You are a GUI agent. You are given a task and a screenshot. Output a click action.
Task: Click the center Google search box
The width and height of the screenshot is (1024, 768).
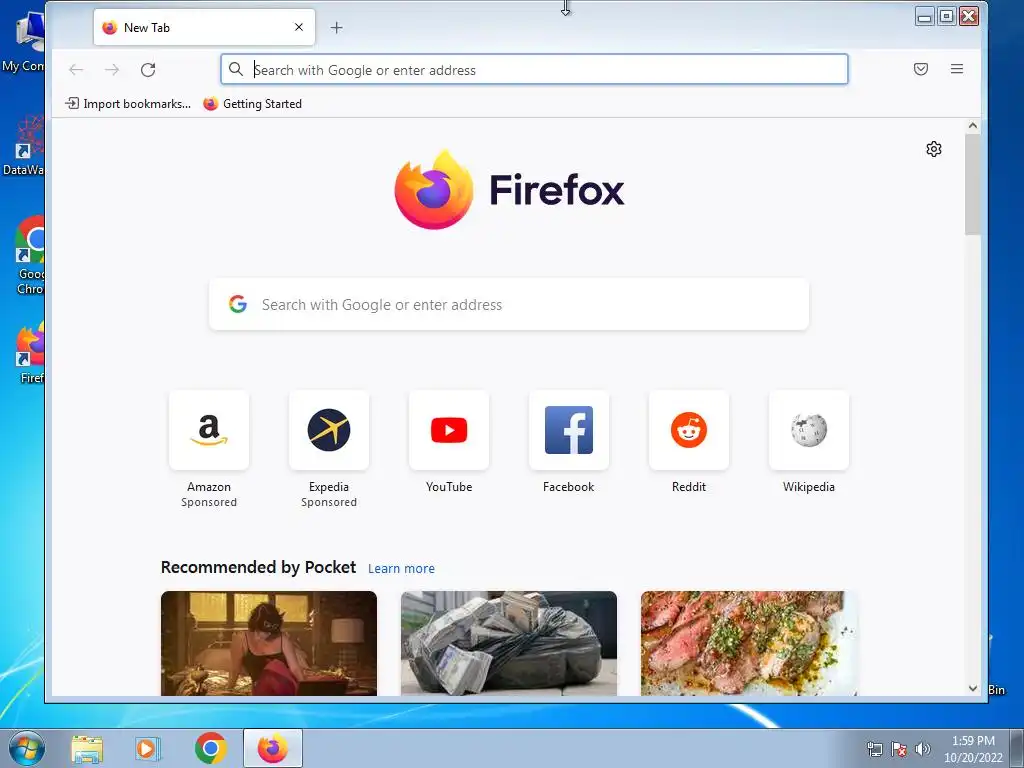point(509,304)
